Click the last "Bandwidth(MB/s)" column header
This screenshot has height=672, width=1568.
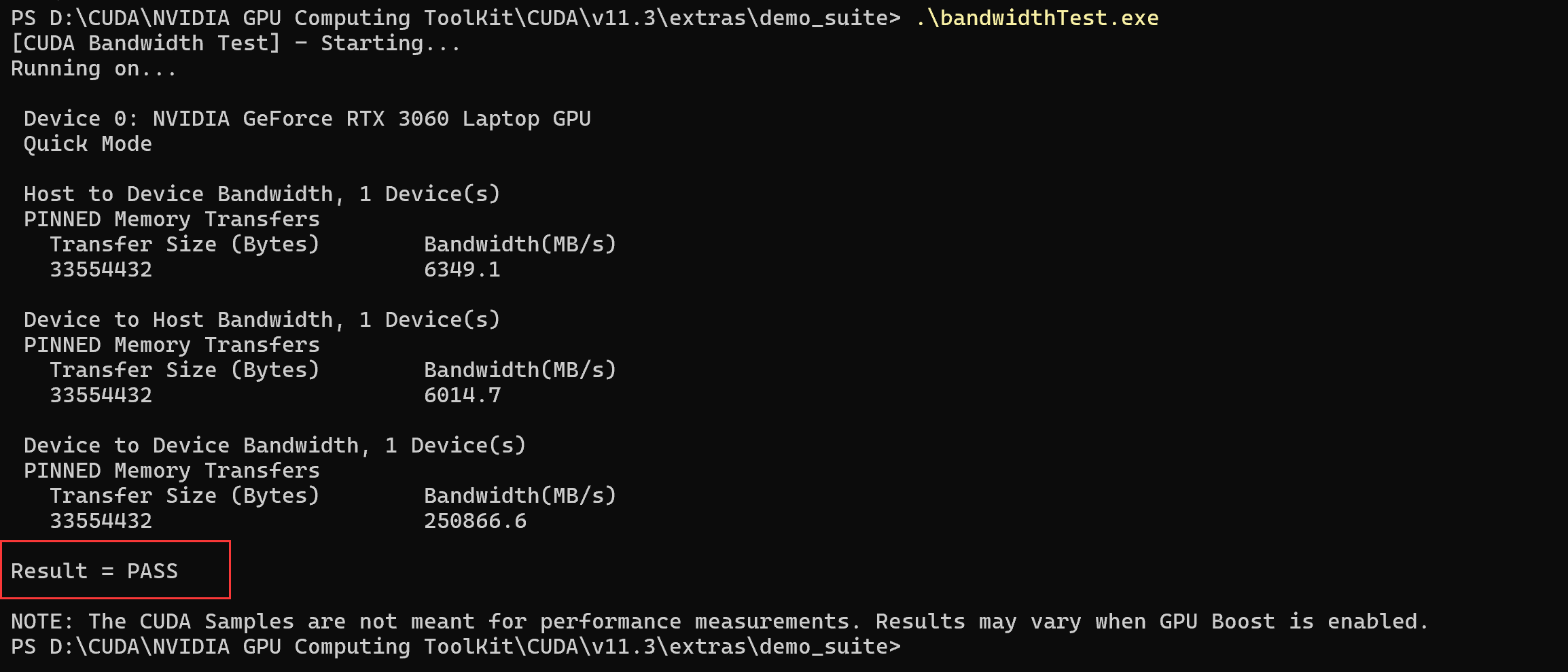520,496
